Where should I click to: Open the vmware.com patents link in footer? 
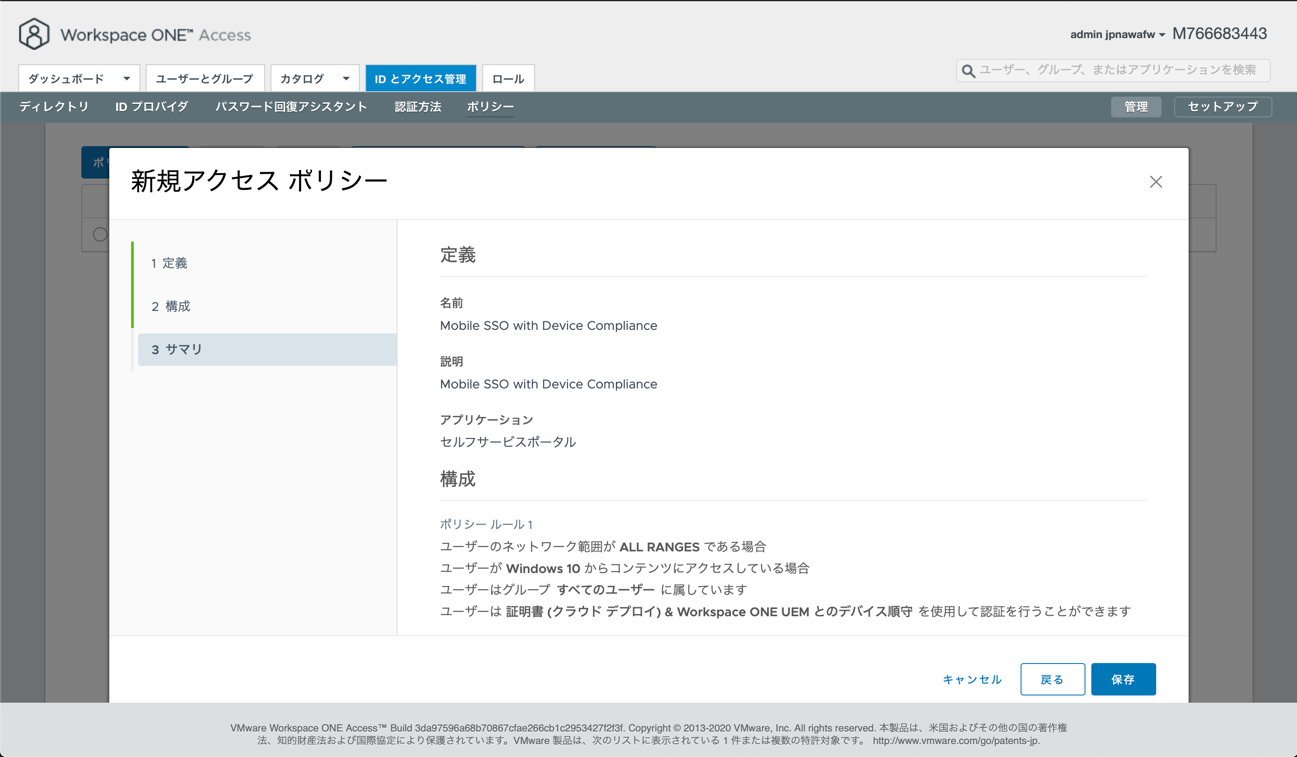pyautogui.click(x=956, y=741)
